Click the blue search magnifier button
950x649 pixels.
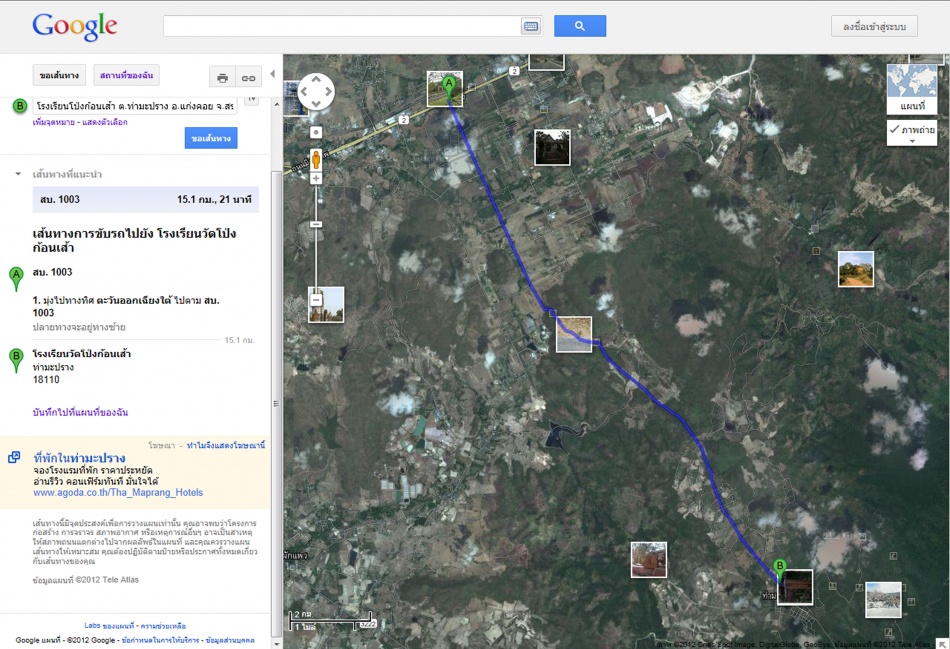579,27
